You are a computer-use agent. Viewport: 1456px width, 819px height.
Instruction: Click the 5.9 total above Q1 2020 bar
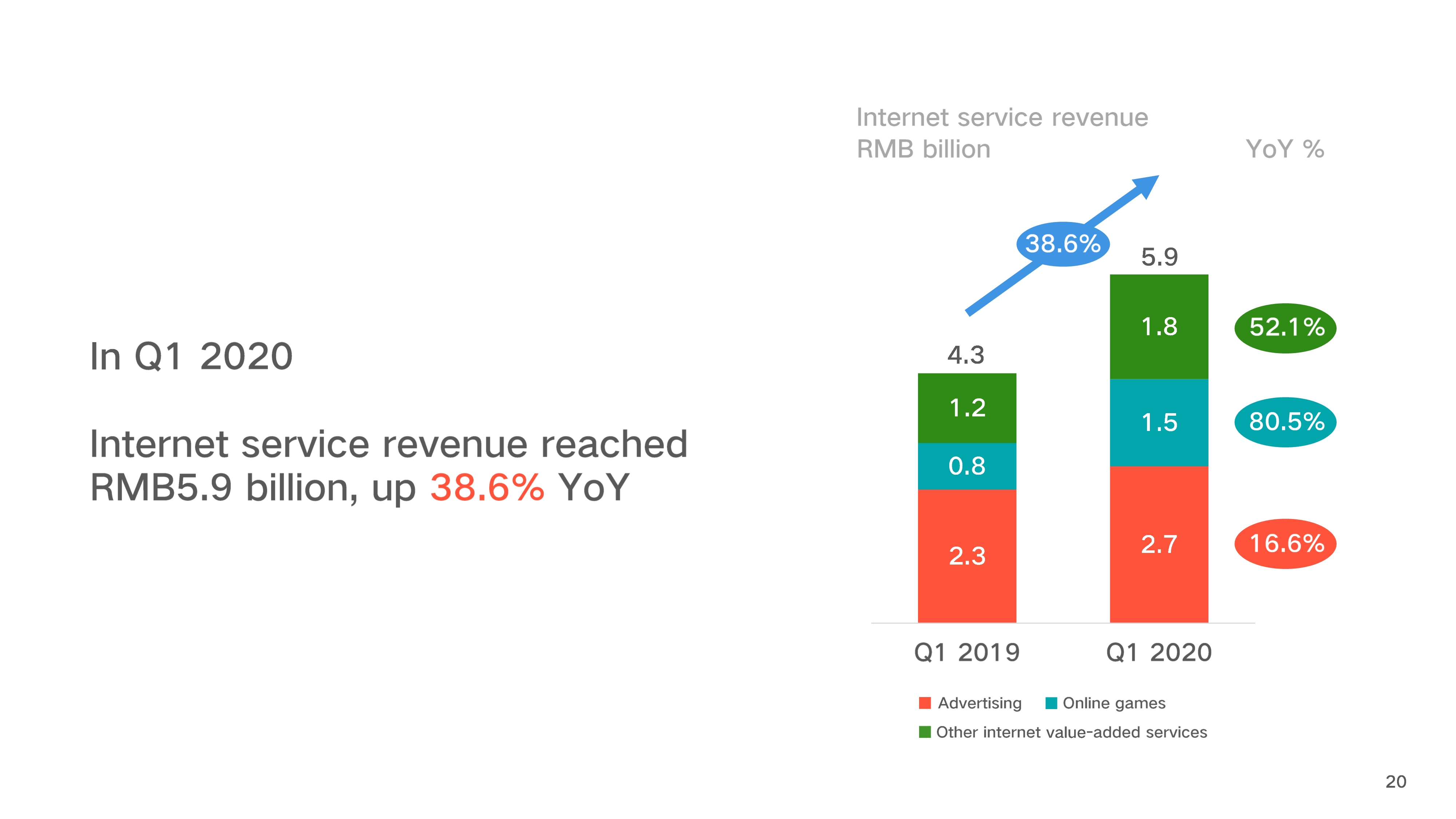[1159, 257]
